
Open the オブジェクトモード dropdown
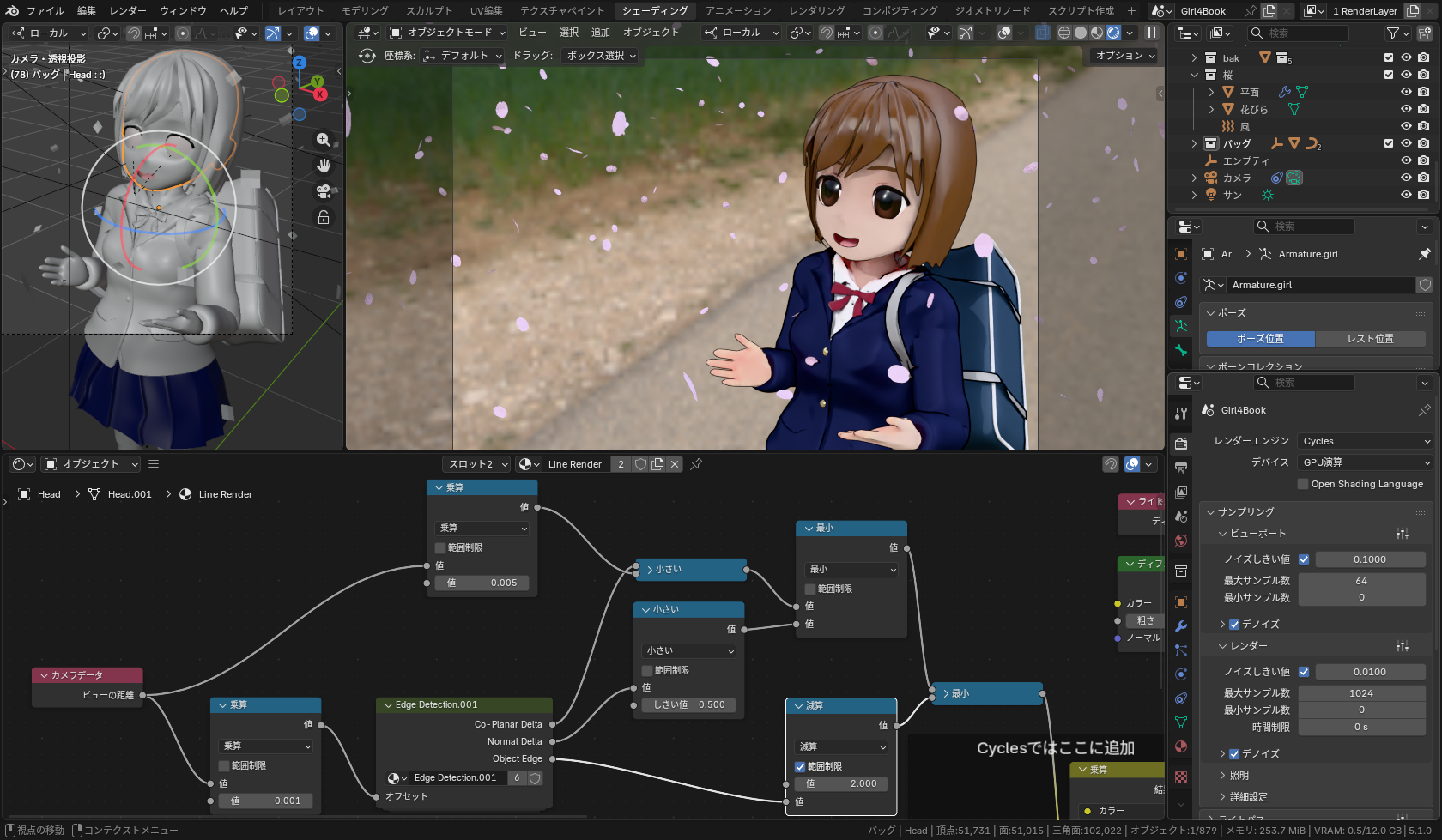pos(446,32)
